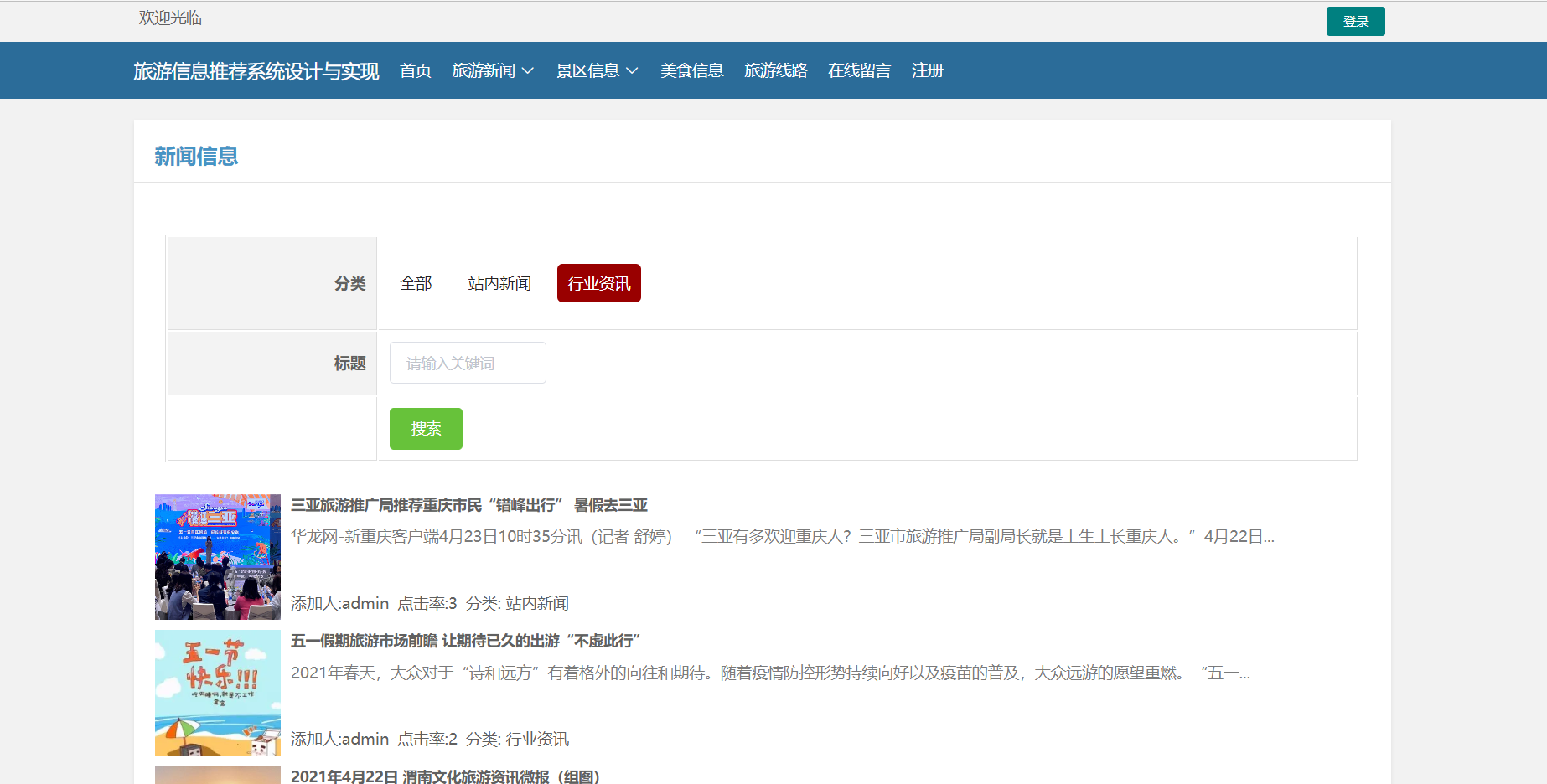Click the 新闻信息 section heading
The height and width of the screenshot is (784, 1547).
pyautogui.click(x=196, y=156)
